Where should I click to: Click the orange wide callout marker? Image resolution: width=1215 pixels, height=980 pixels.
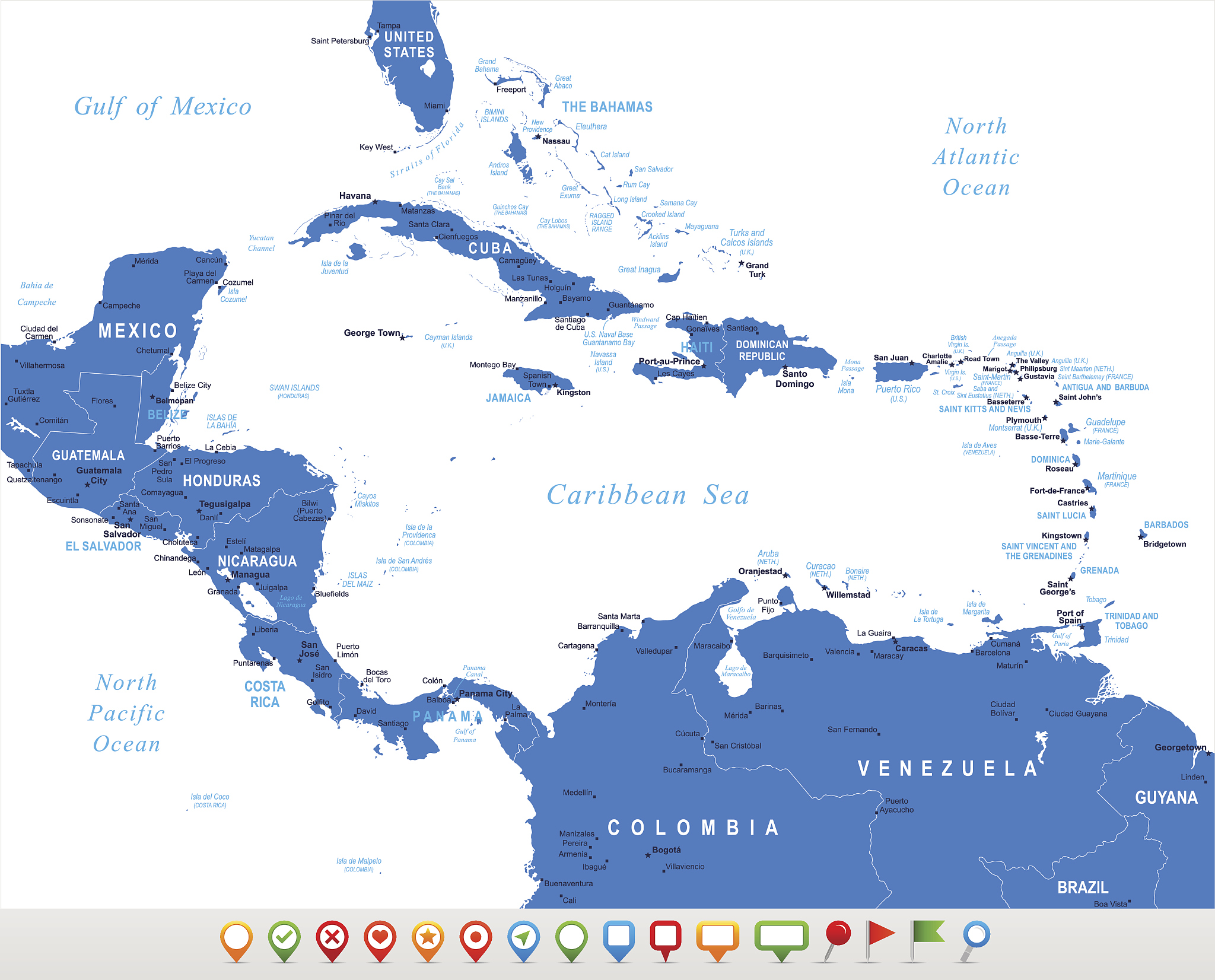(x=718, y=941)
